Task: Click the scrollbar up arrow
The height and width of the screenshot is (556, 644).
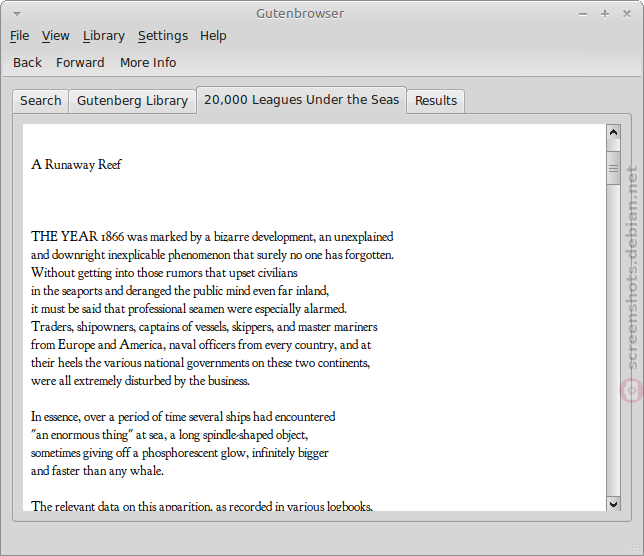Action: pos(613,132)
